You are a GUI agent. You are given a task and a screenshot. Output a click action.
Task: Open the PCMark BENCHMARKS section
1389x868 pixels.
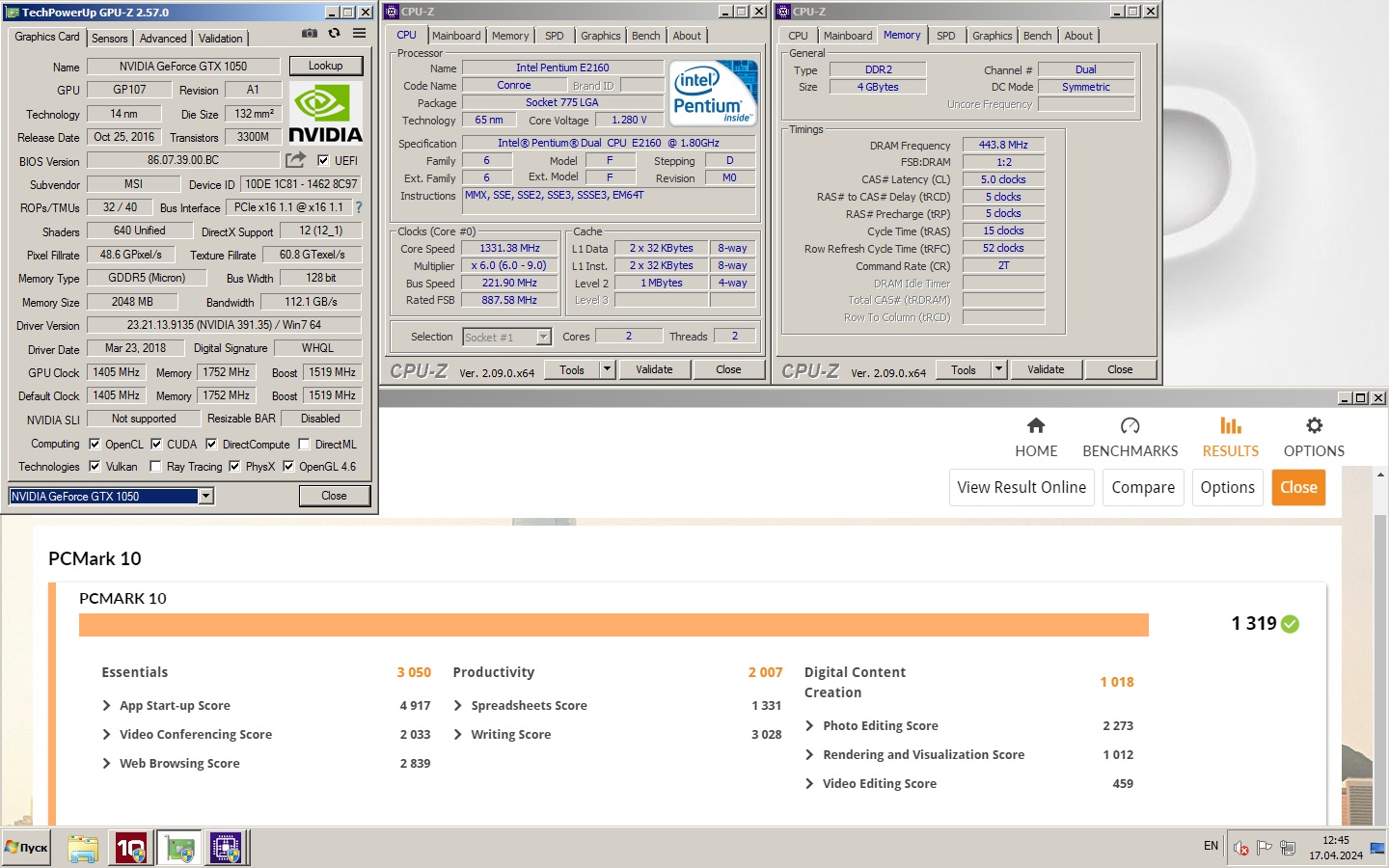point(1130,438)
